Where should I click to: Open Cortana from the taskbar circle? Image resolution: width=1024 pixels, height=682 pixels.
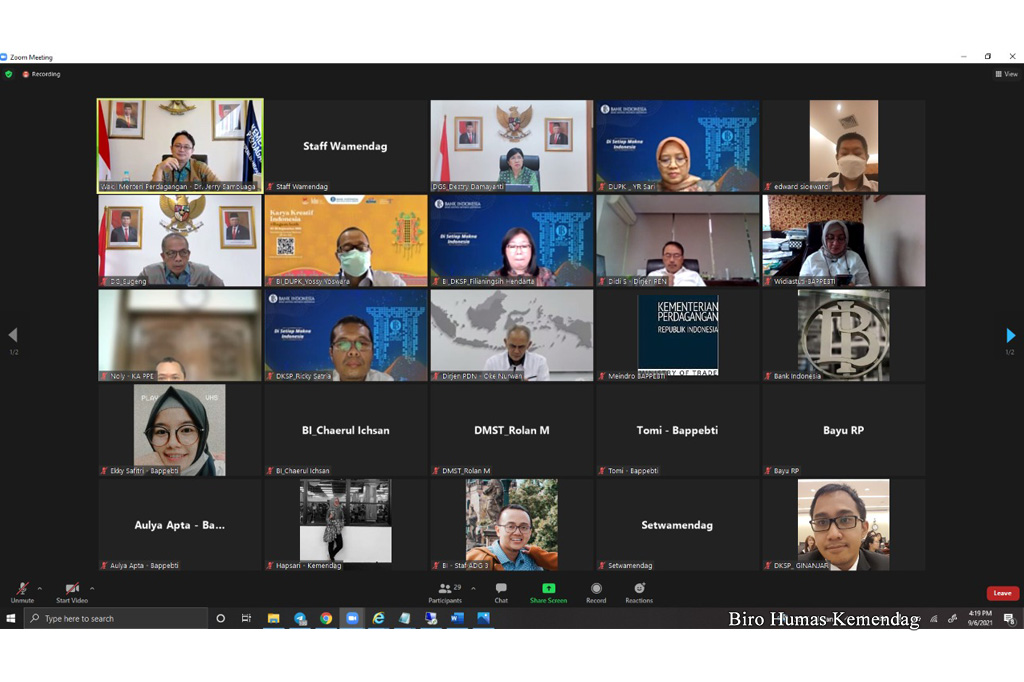point(221,618)
